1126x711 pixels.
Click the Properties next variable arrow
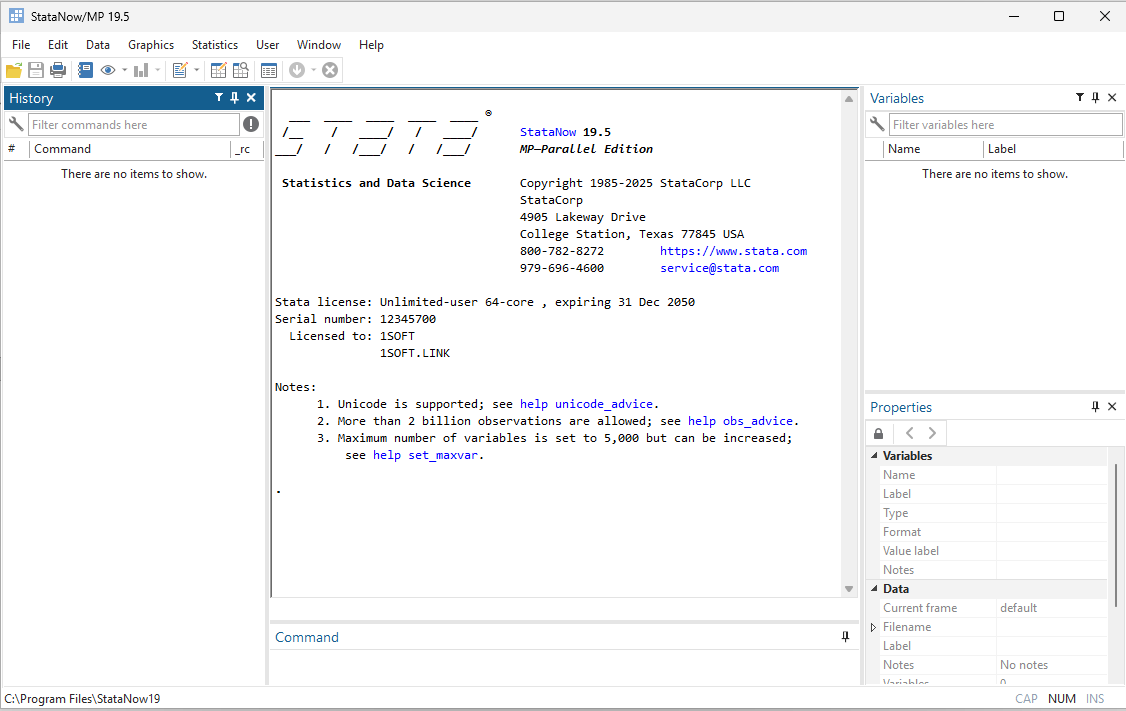(932, 433)
